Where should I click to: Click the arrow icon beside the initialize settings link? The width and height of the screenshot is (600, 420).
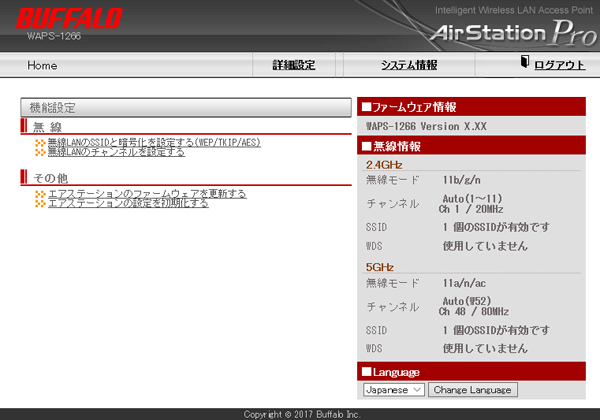[40, 202]
